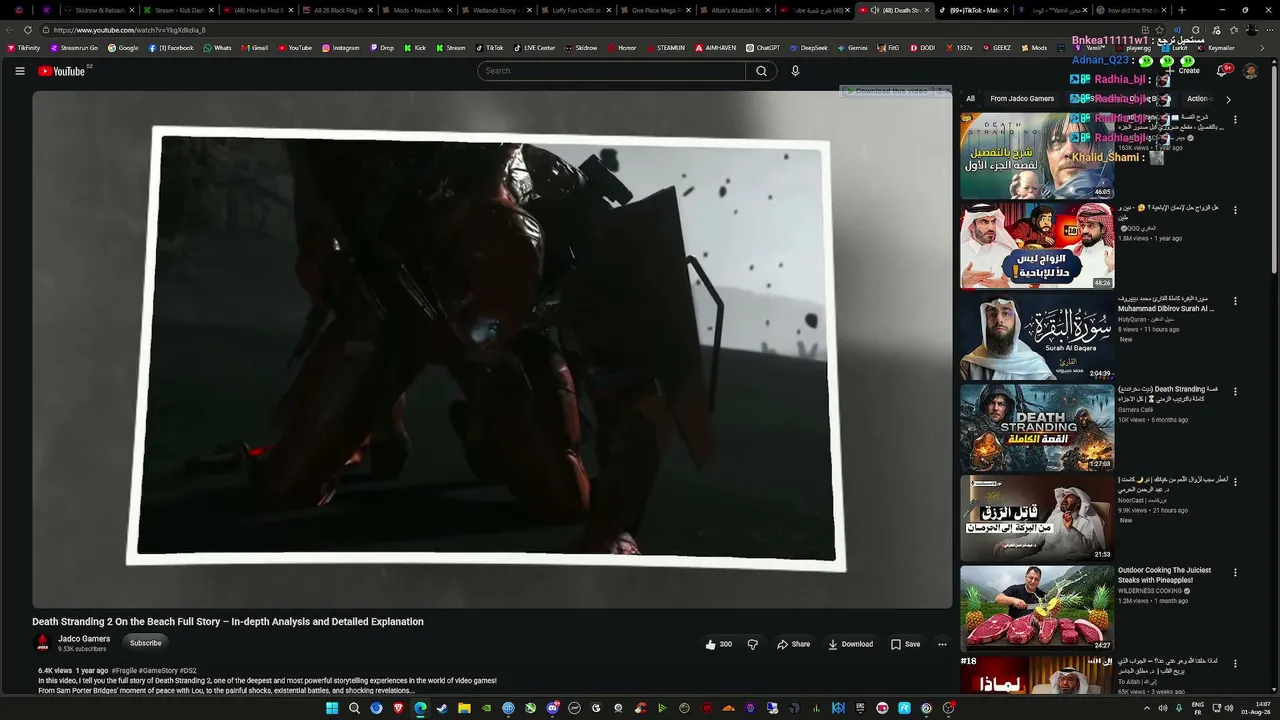Open the Gemini bookmark

pyautogui.click(x=852, y=48)
